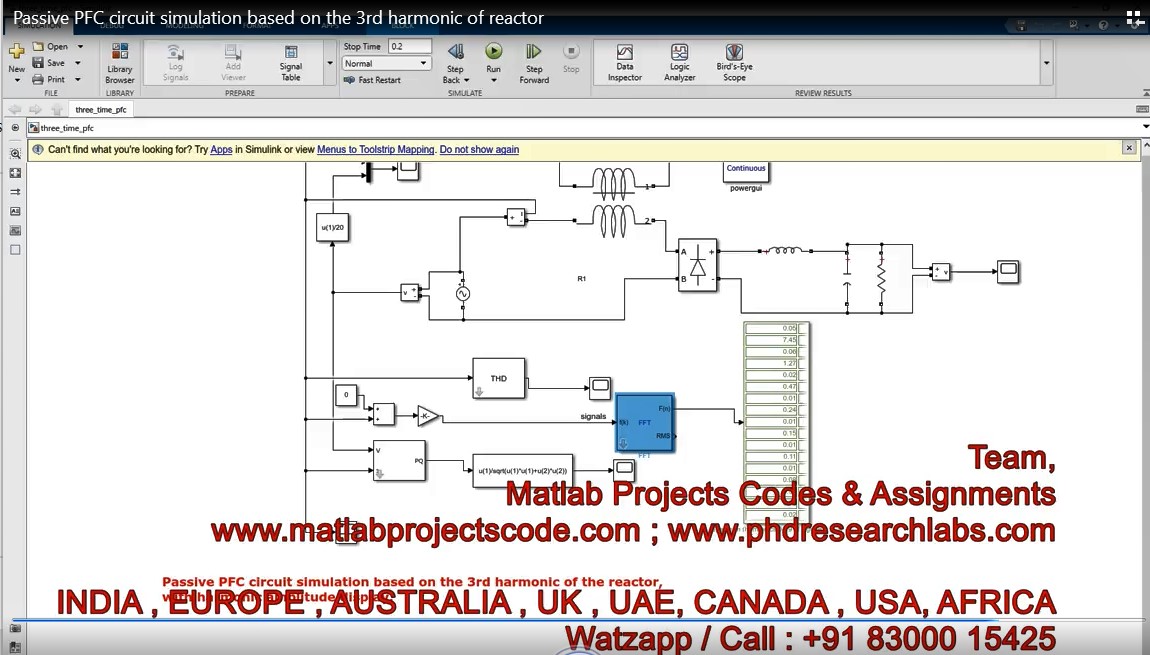Open the Data Inspector
The width and height of the screenshot is (1150, 655).
click(x=625, y=63)
